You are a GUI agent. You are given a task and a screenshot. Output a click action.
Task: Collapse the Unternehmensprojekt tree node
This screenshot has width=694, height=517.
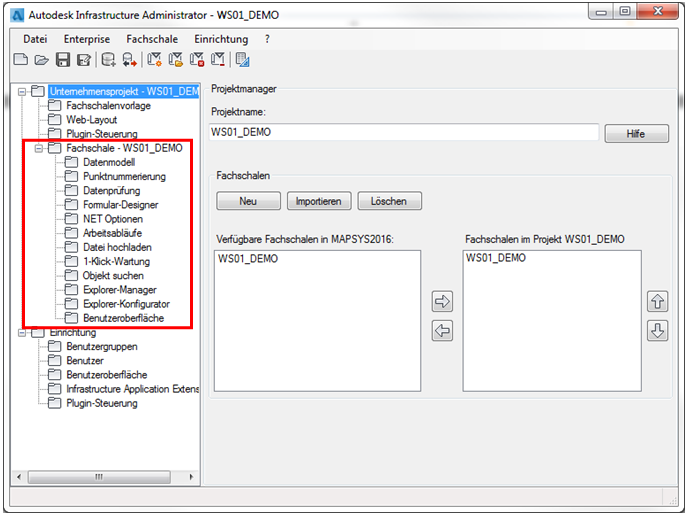click(x=22, y=92)
